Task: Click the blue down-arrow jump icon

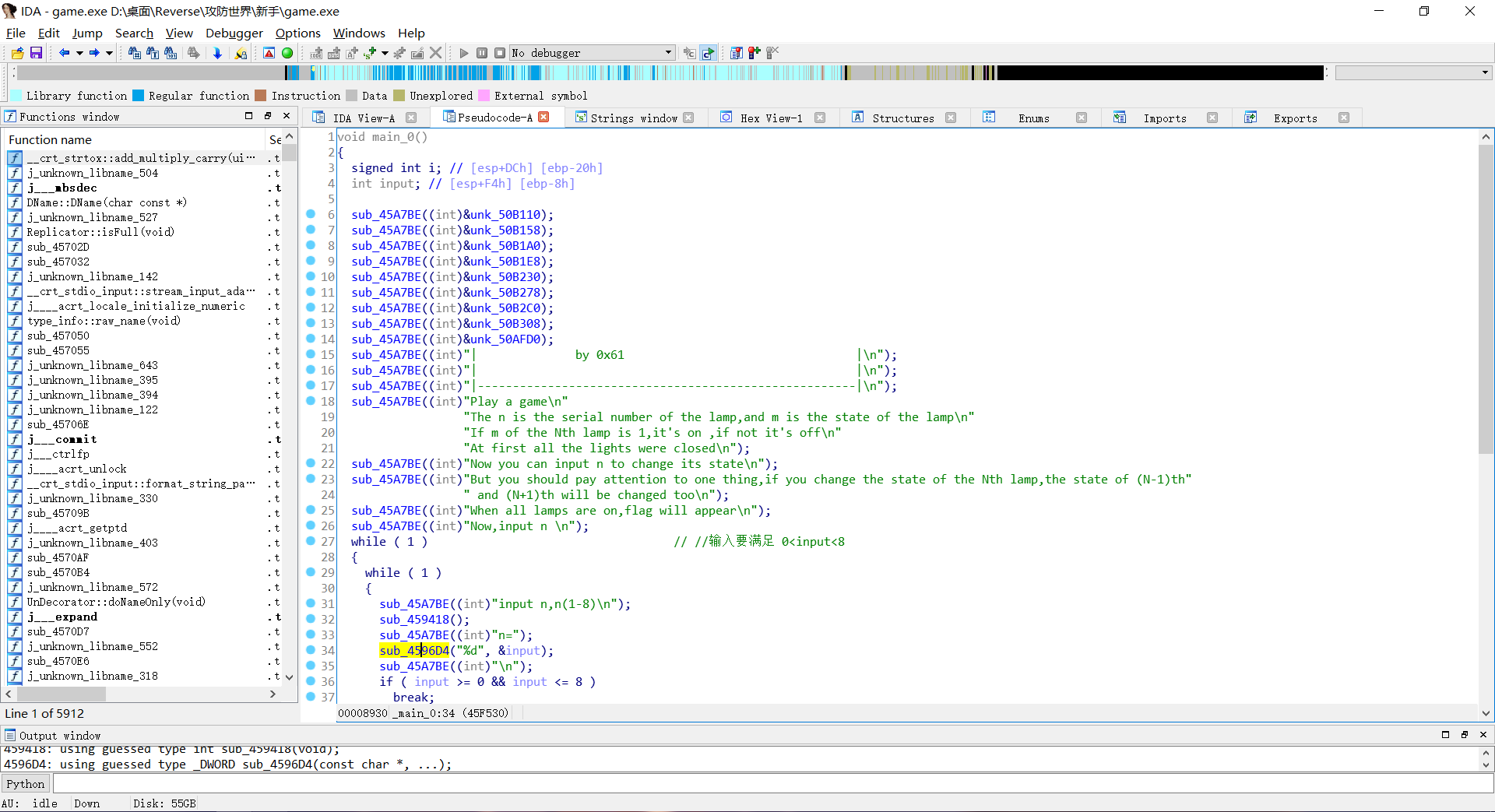Action: (x=217, y=53)
